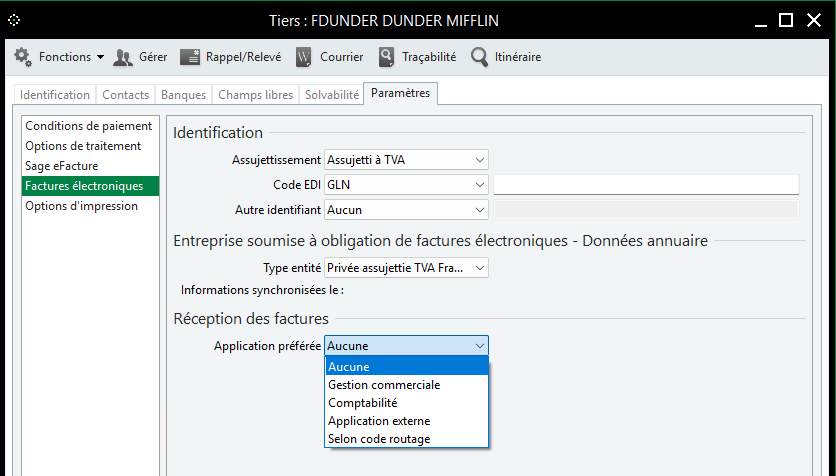Expand the Fonctions dropdown arrow
836x476 pixels.
pyautogui.click(x=100, y=57)
